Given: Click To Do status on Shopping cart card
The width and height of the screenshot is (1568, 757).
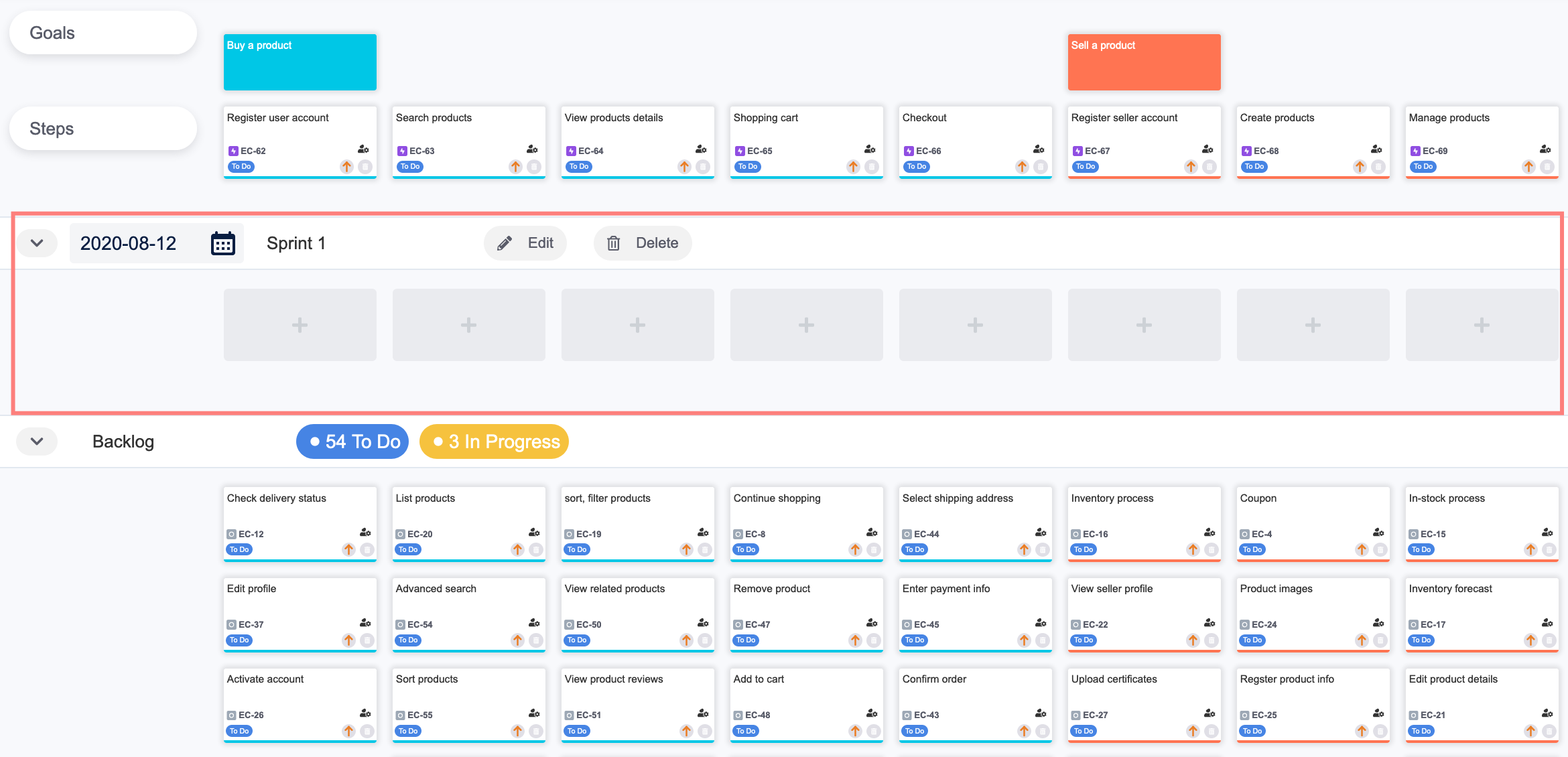Looking at the screenshot, I should pos(747,167).
